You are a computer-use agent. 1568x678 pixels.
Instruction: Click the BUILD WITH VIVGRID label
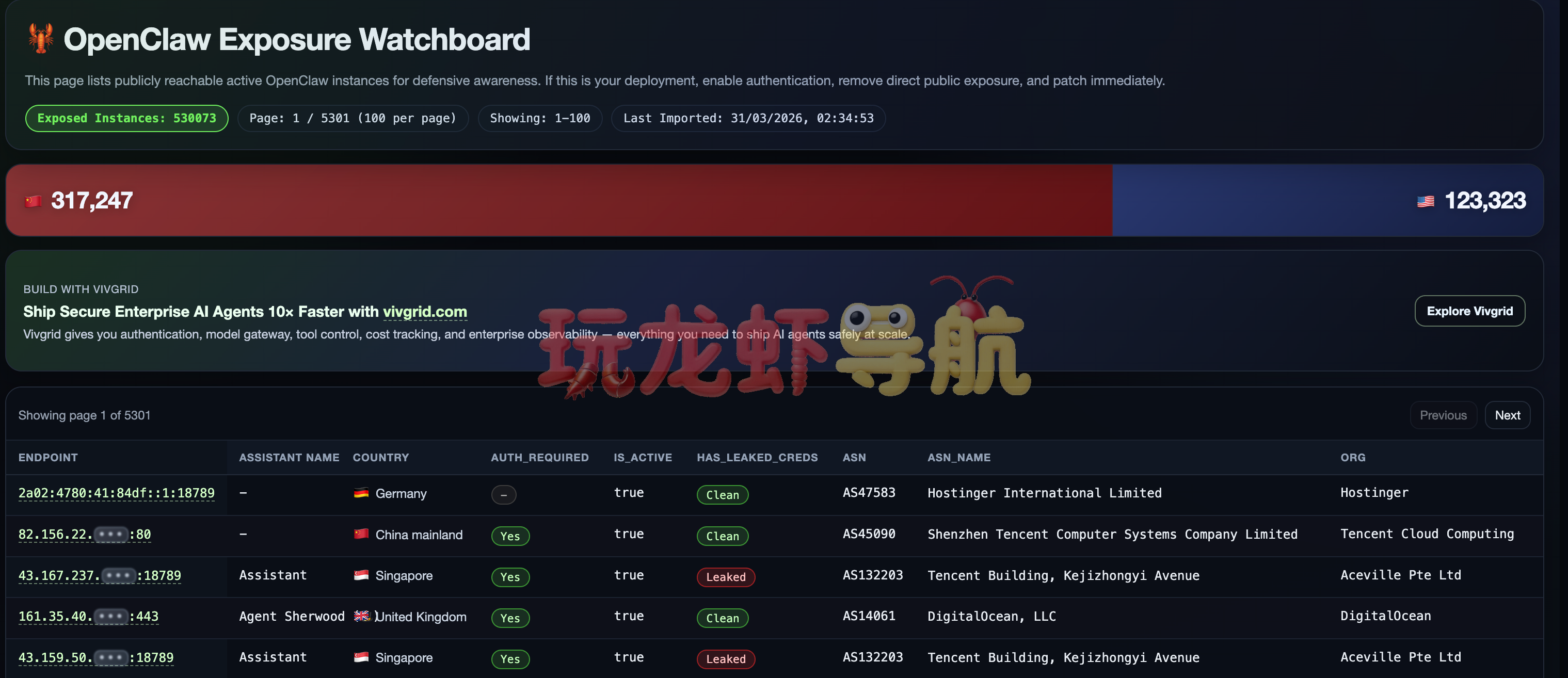81,289
